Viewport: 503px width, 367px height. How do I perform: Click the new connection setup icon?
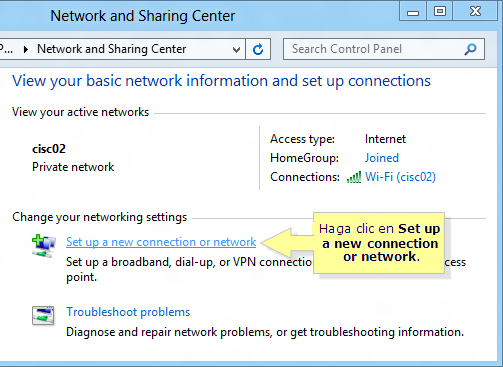(44, 246)
